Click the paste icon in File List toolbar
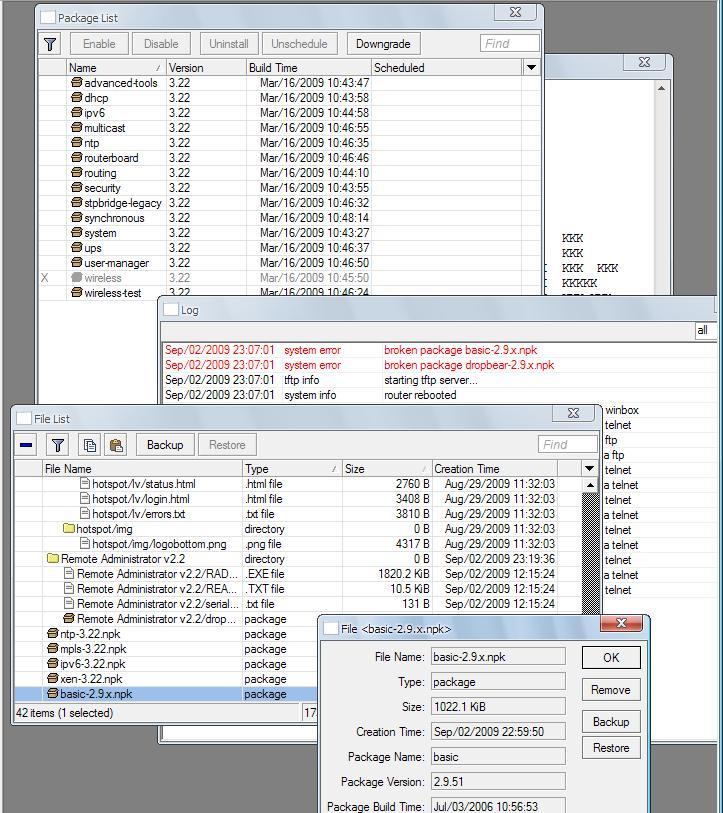This screenshot has height=813, width=723. 116,445
